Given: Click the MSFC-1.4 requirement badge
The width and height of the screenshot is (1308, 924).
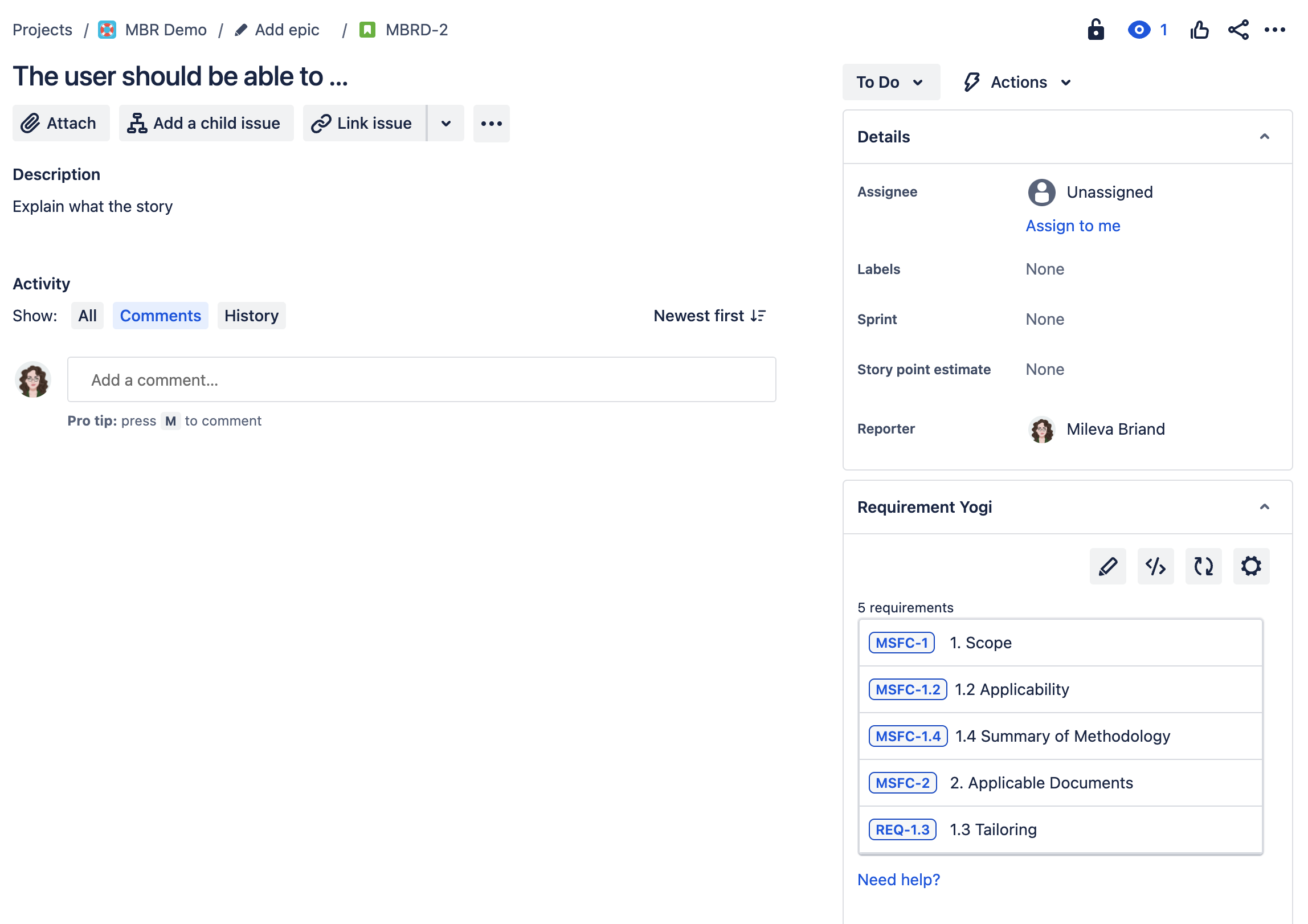Looking at the screenshot, I should pos(907,735).
